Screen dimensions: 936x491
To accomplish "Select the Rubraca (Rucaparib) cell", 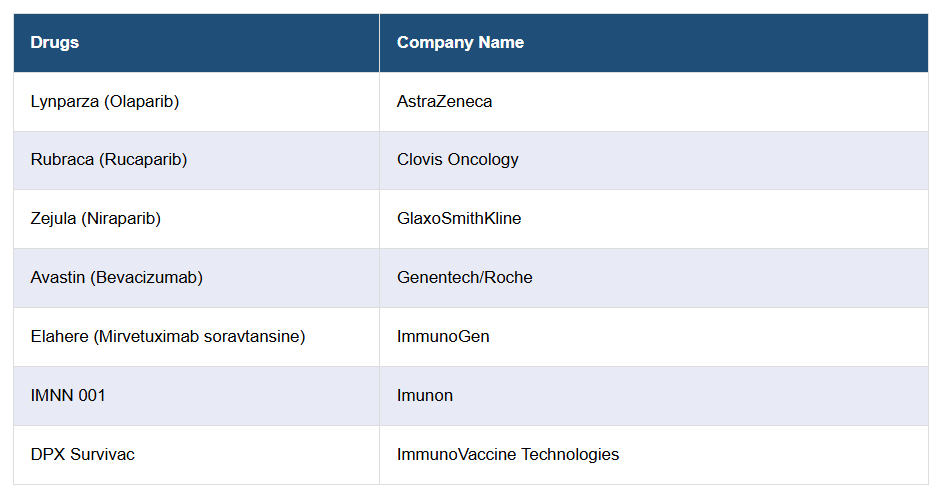I will [x=109, y=160].
